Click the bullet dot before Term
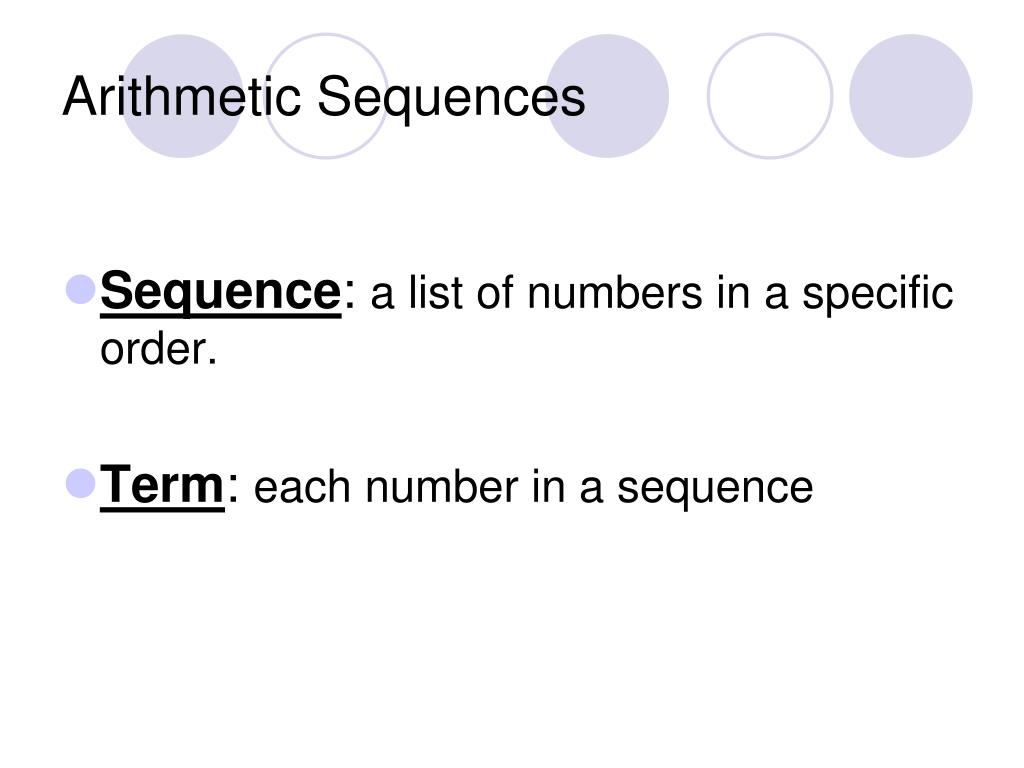Screen dimensions: 1024x768 pos(82,484)
